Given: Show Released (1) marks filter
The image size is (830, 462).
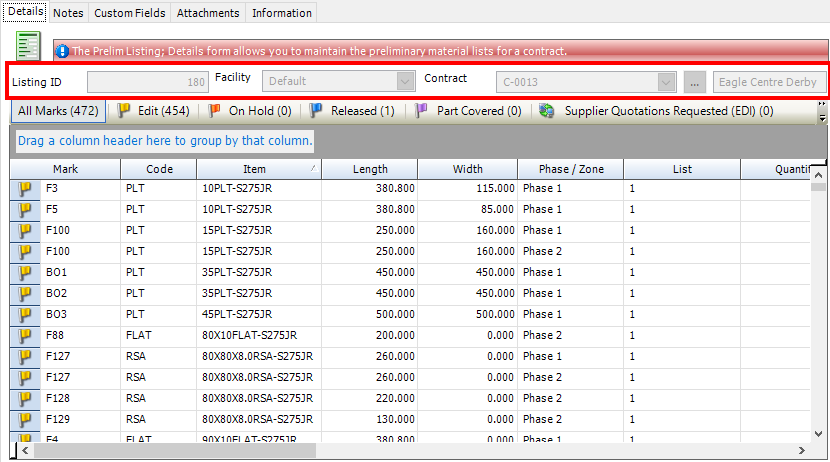Looking at the screenshot, I should pos(351,111).
